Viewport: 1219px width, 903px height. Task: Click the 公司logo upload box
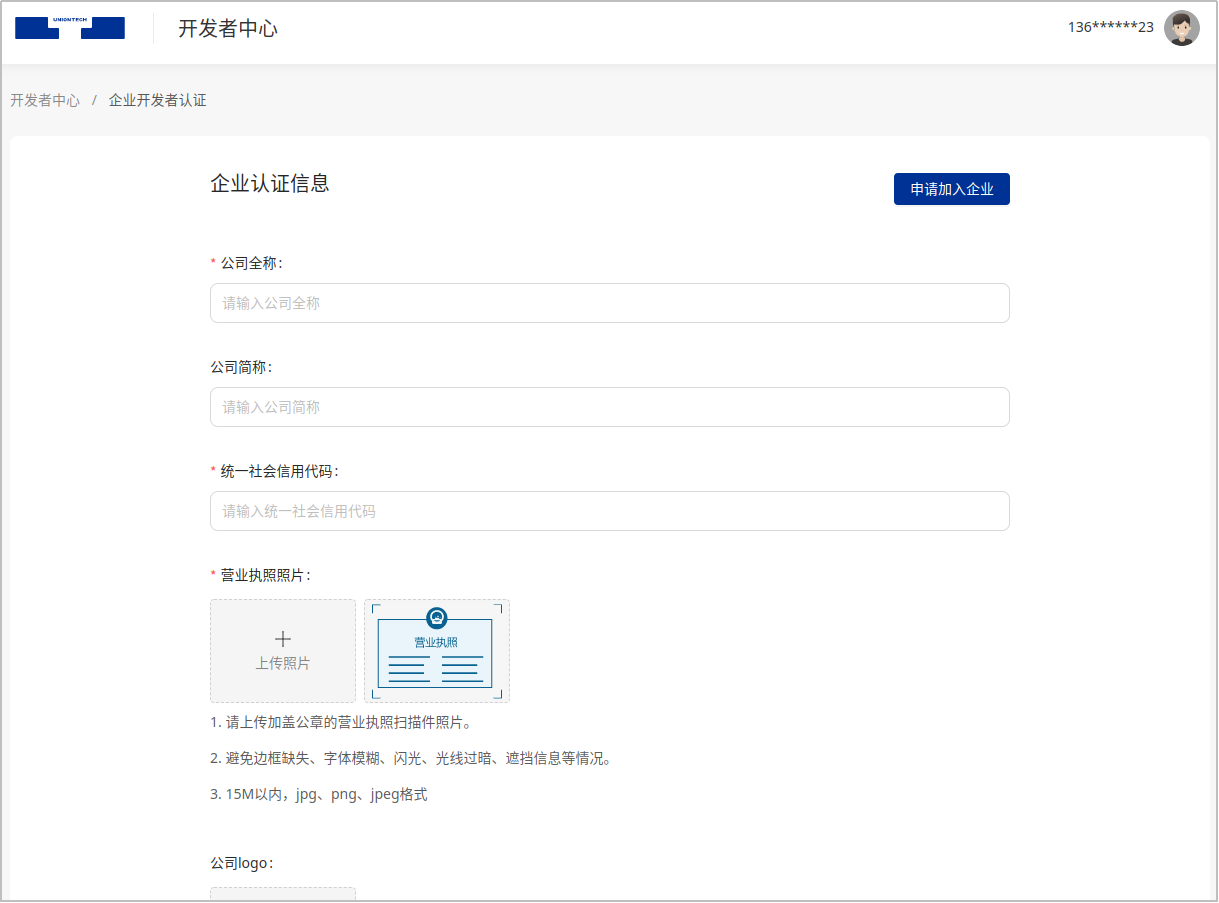pyautogui.click(x=283, y=893)
